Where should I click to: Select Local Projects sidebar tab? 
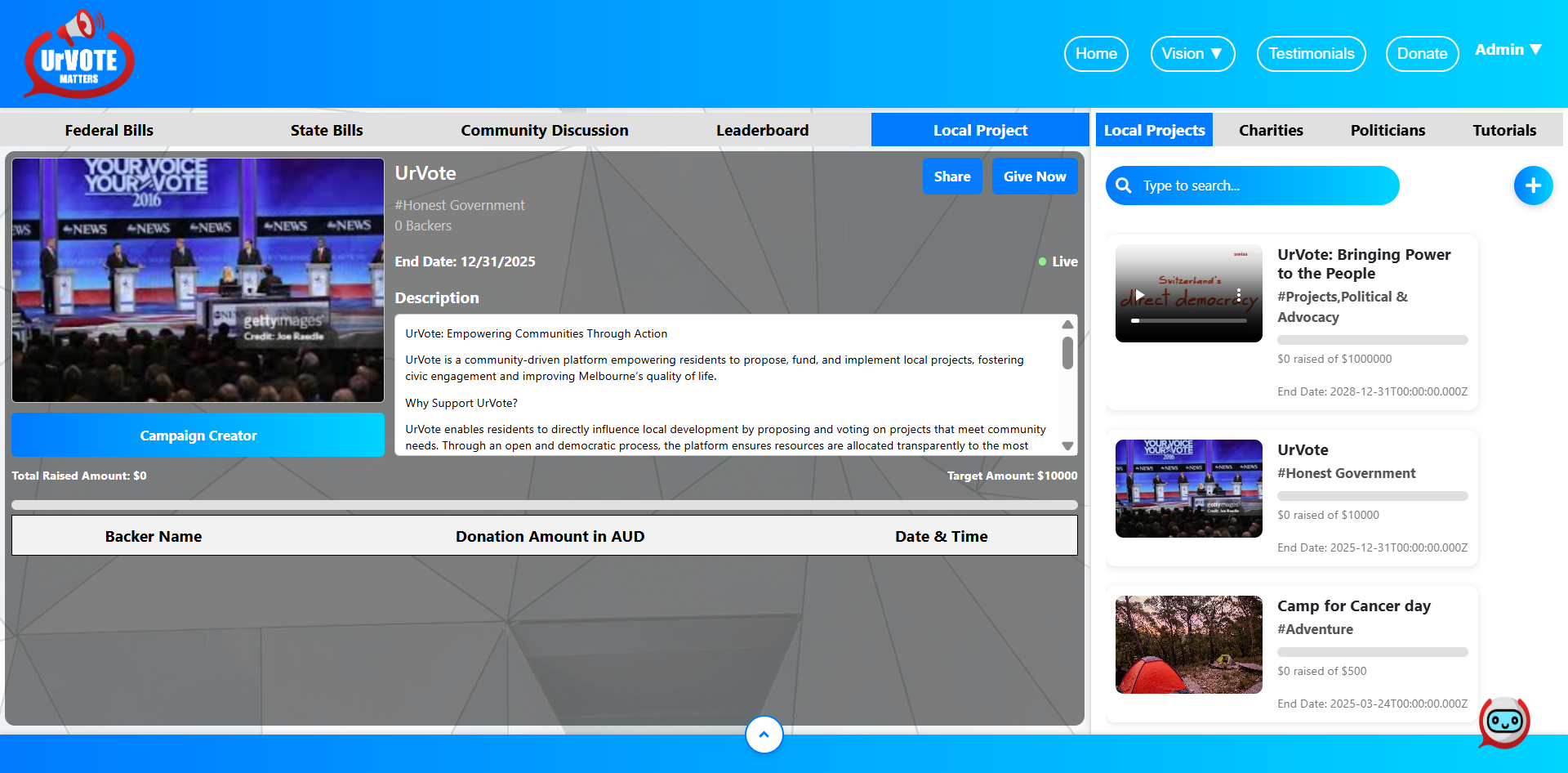point(1154,130)
